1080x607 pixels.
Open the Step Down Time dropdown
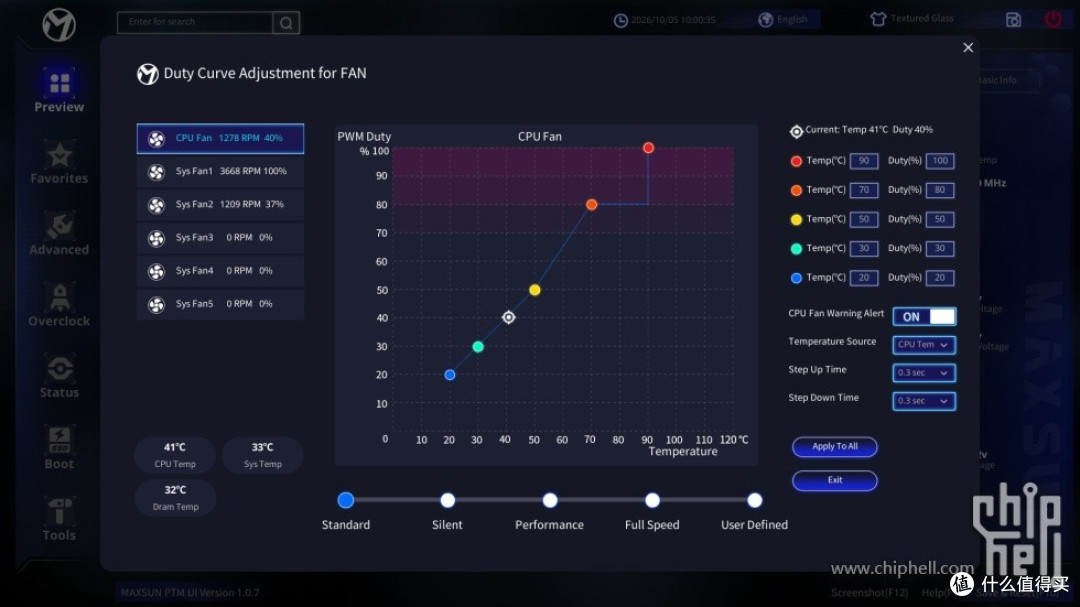click(924, 401)
